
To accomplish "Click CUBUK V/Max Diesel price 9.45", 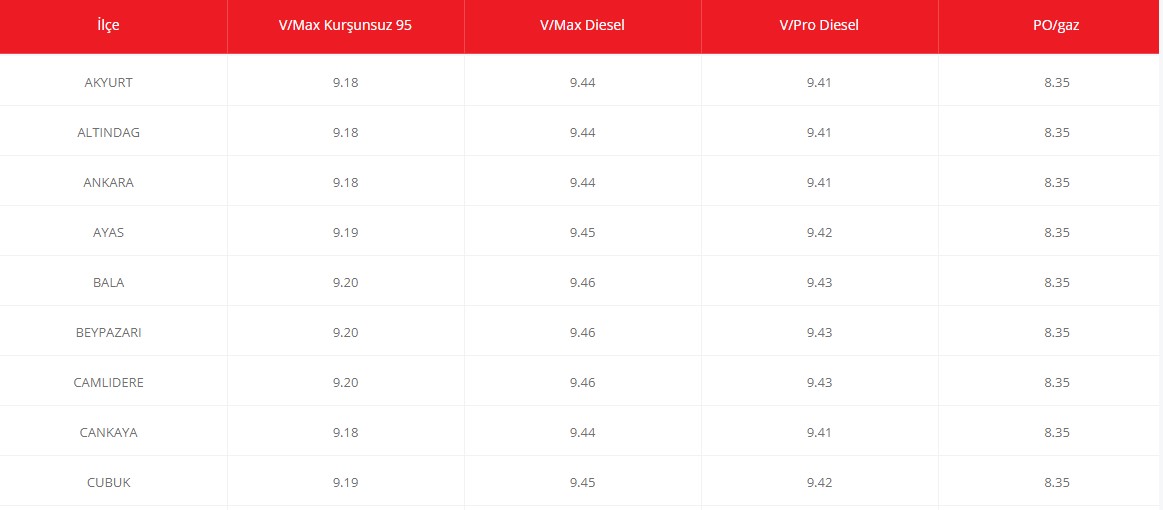I will [x=583, y=483].
